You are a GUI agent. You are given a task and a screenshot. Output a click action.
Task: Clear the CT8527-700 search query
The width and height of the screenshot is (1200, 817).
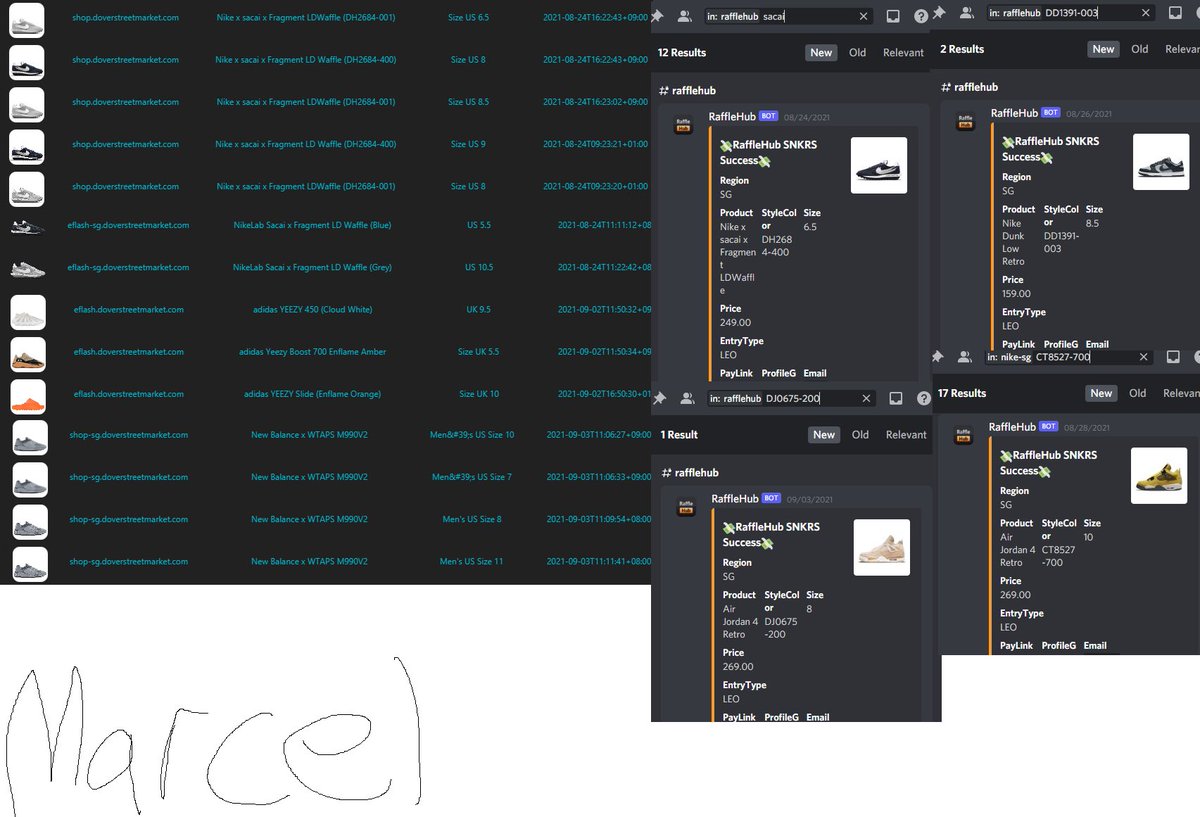[1144, 357]
